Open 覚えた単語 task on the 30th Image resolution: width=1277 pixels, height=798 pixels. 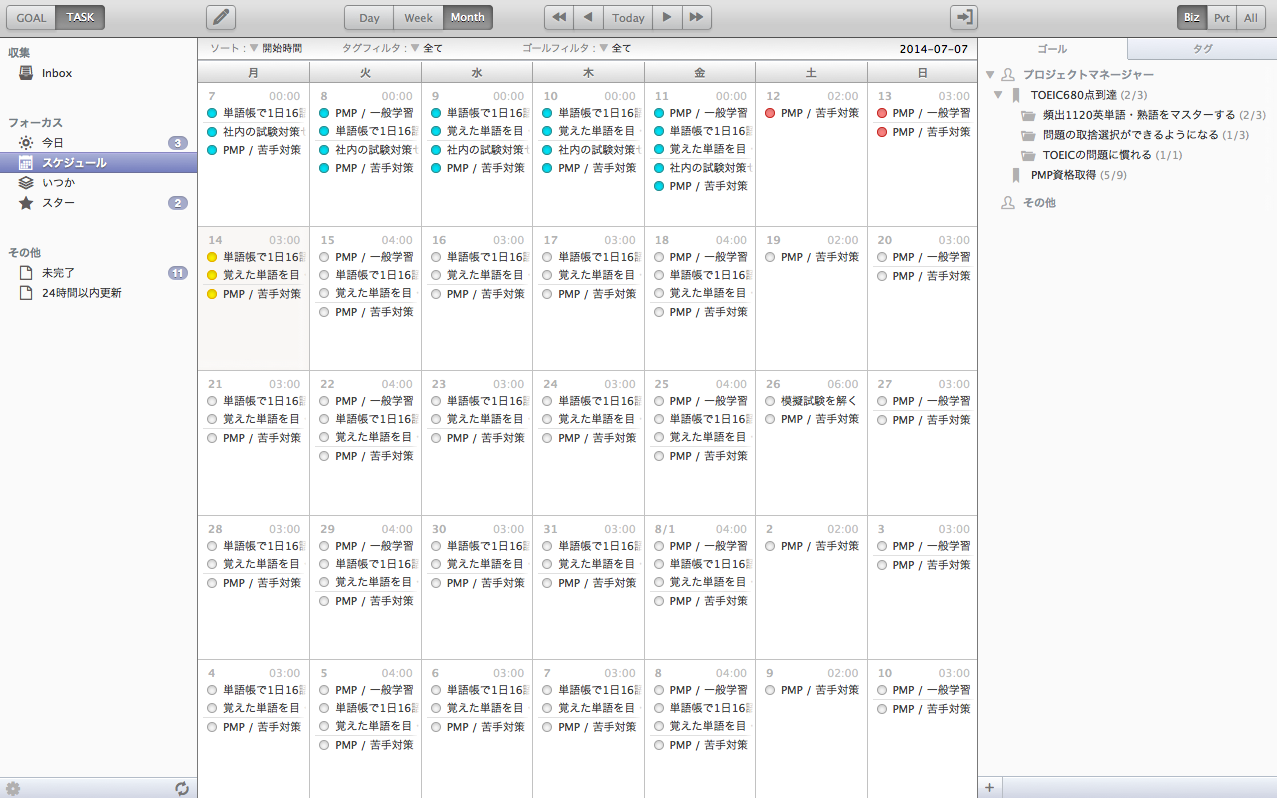coord(485,564)
